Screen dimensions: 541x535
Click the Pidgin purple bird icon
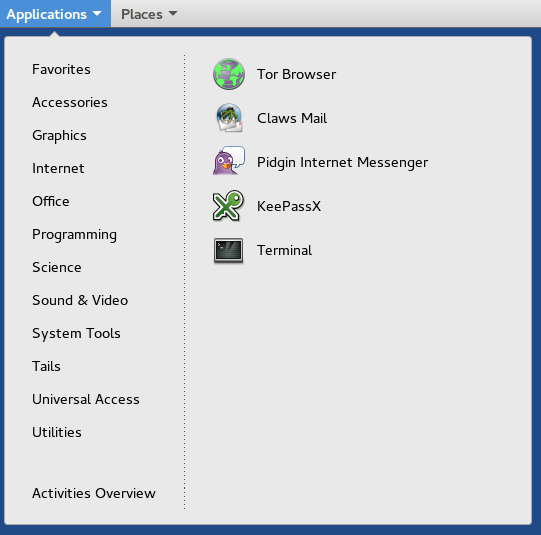[x=229, y=161]
